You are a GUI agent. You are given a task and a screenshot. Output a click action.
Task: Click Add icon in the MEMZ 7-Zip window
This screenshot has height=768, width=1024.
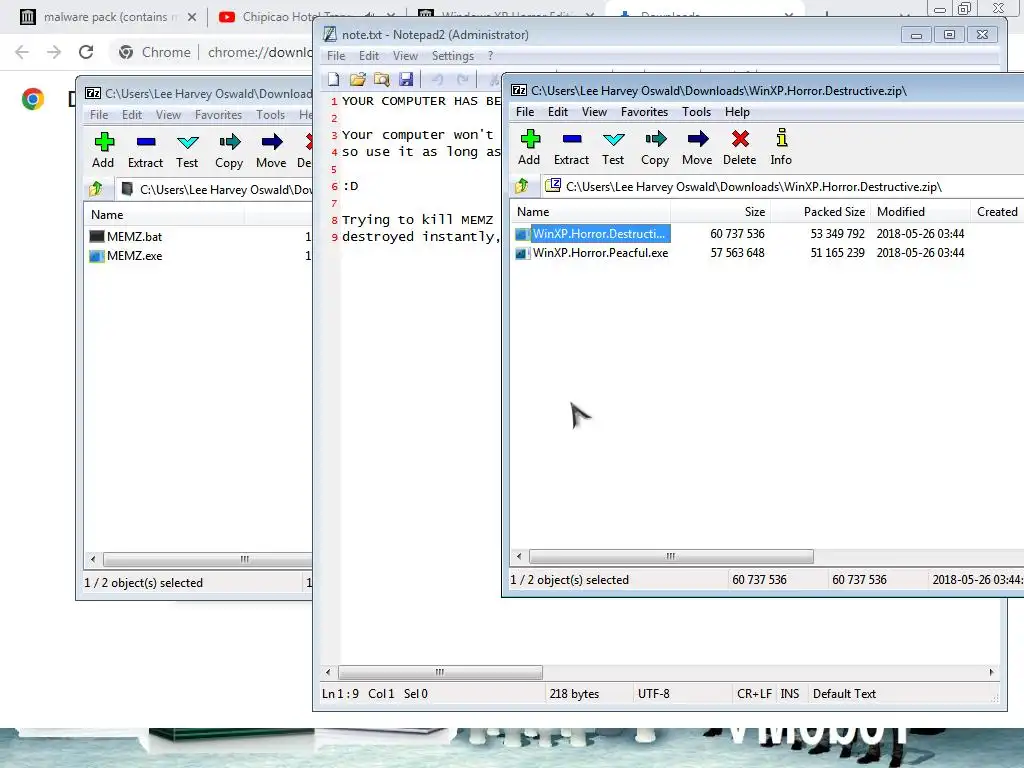point(103,142)
